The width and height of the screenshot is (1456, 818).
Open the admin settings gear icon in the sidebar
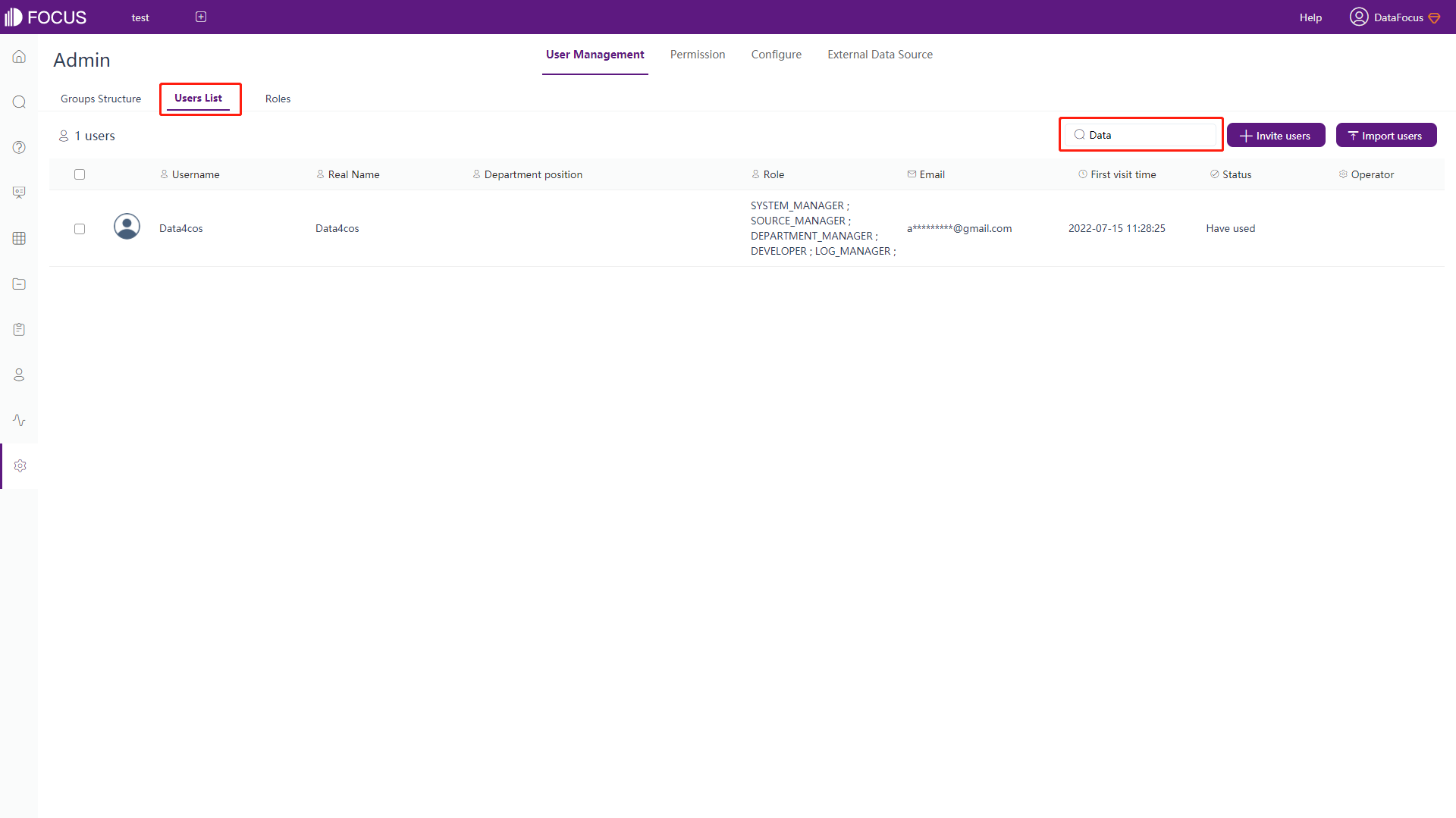(x=20, y=466)
